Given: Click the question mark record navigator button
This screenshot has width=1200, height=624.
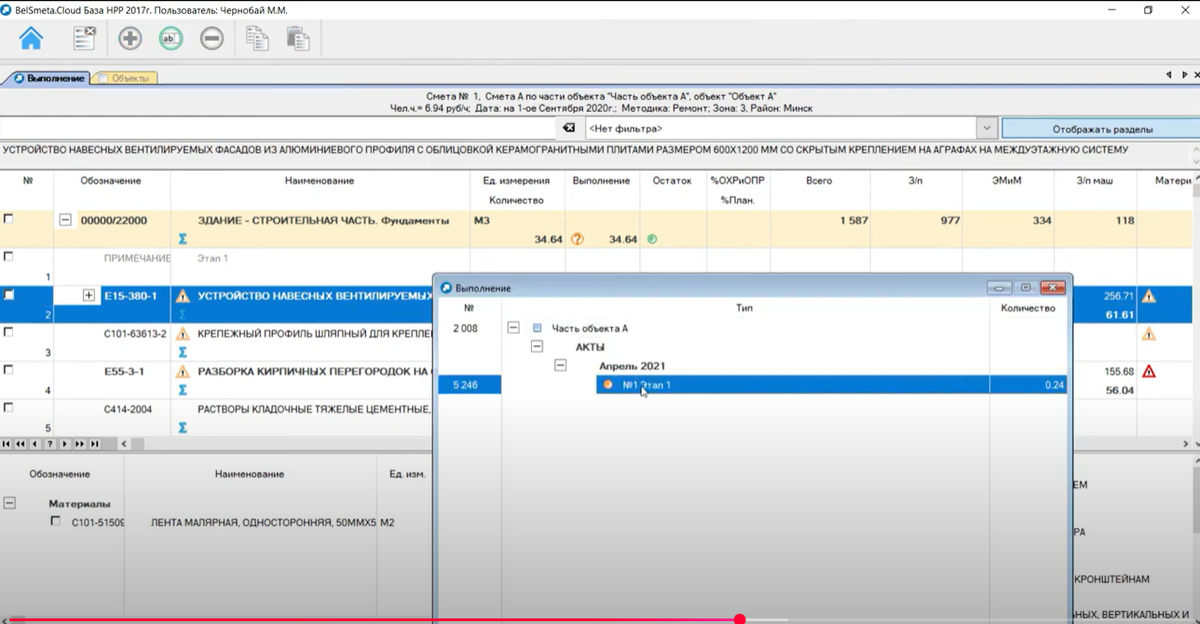Looking at the screenshot, I should [50, 443].
